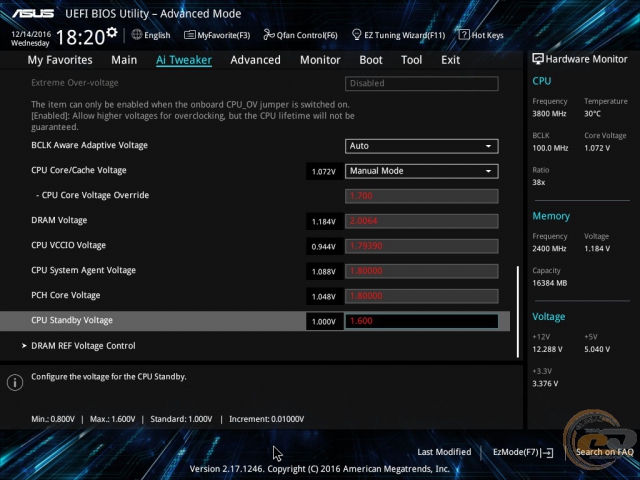Click the 1.072V CPU Core current reading
Image resolution: width=640 pixels, height=480 pixels.
click(324, 171)
